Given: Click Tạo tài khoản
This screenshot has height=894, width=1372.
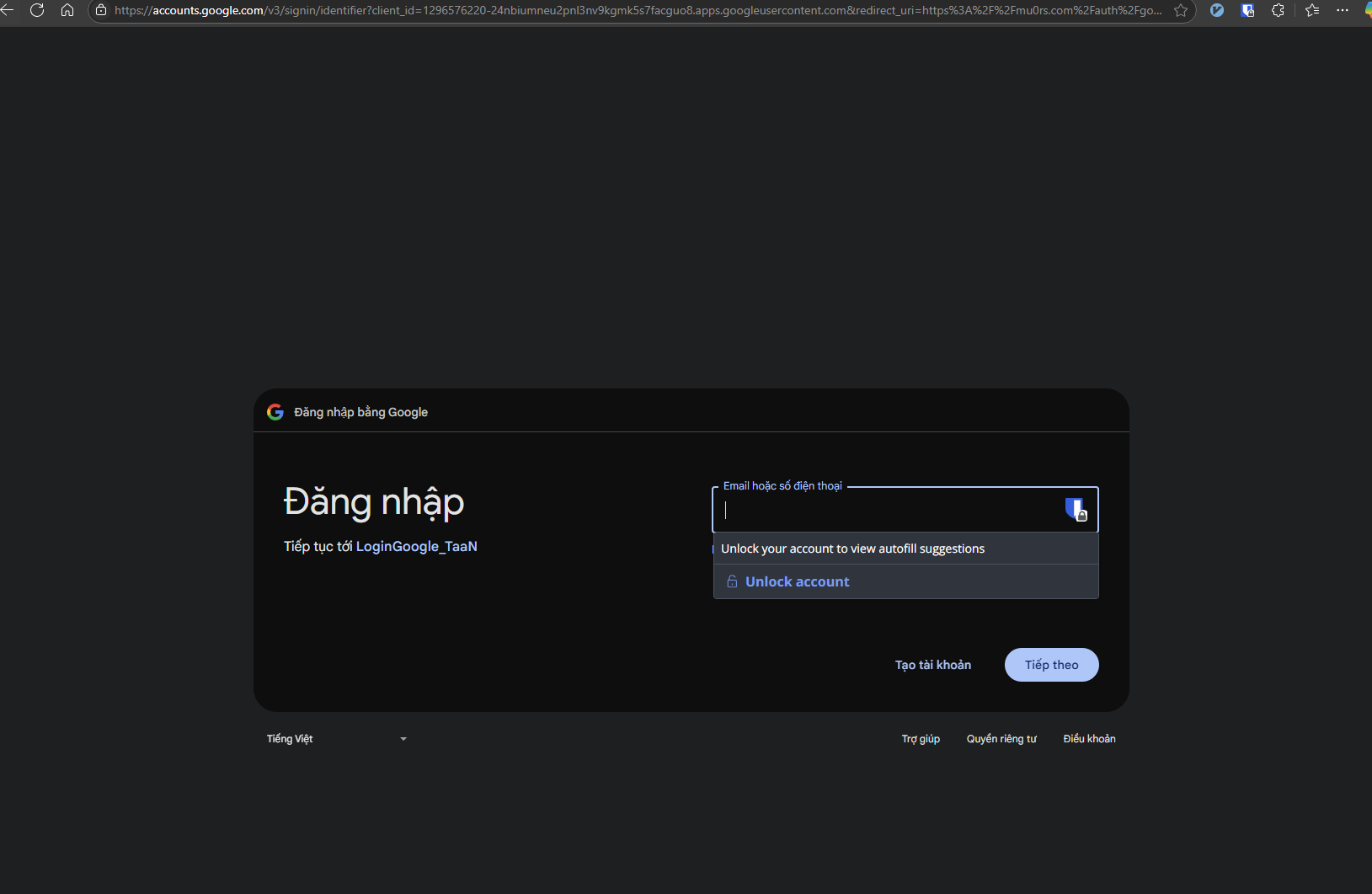Looking at the screenshot, I should tap(933, 665).
